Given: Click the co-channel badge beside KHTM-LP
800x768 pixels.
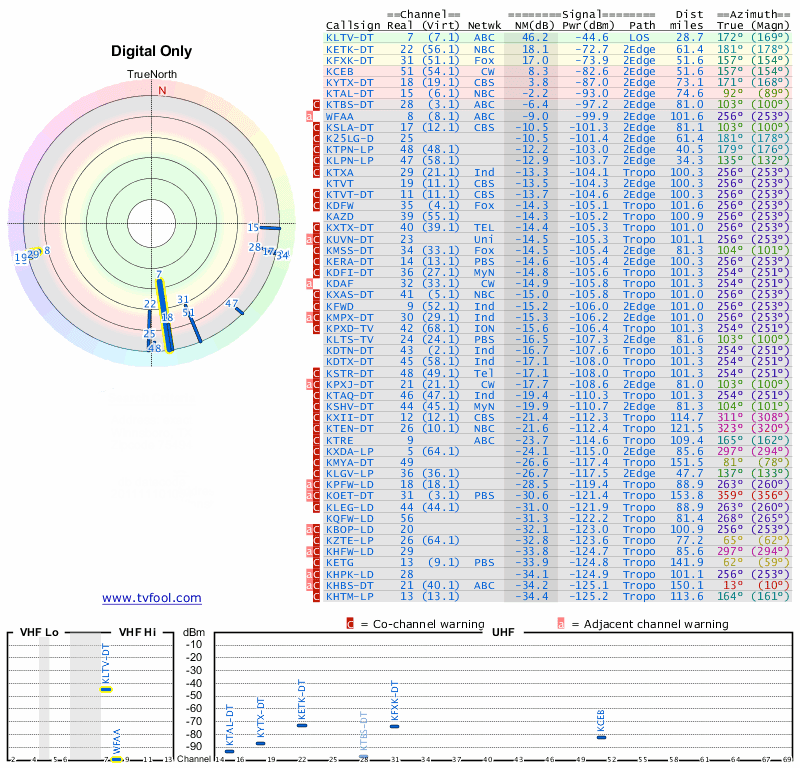Looking at the screenshot, I should click(316, 597).
